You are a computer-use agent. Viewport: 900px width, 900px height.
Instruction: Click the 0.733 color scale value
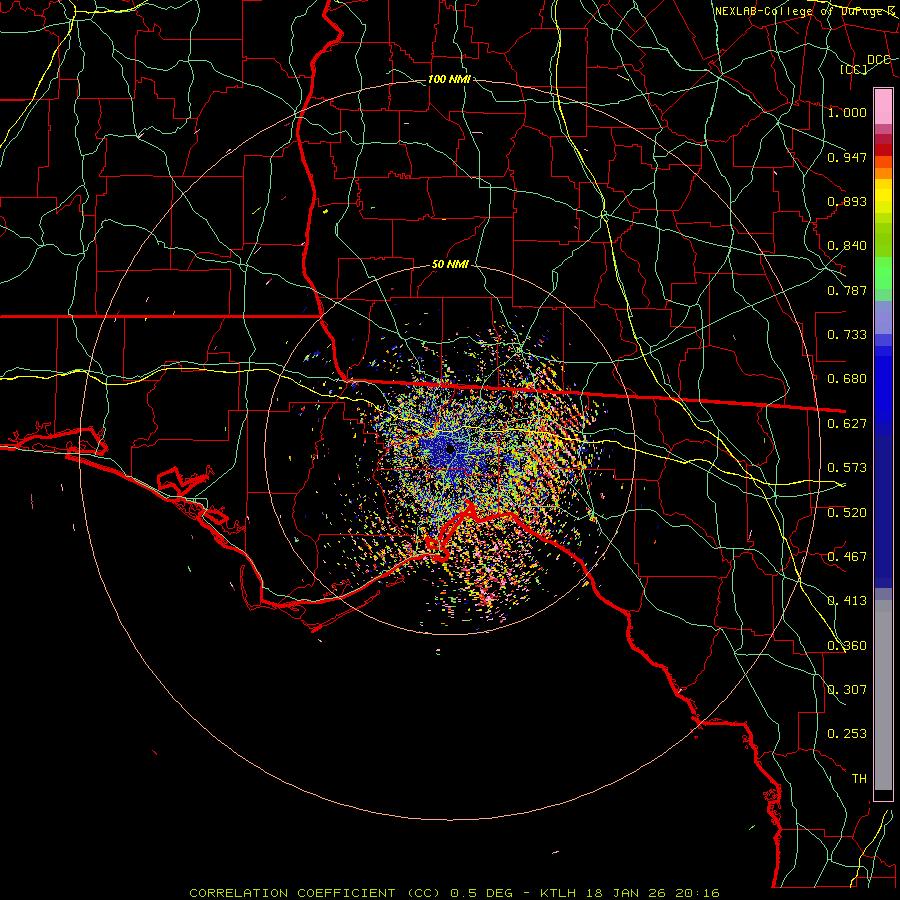point(847,335)
